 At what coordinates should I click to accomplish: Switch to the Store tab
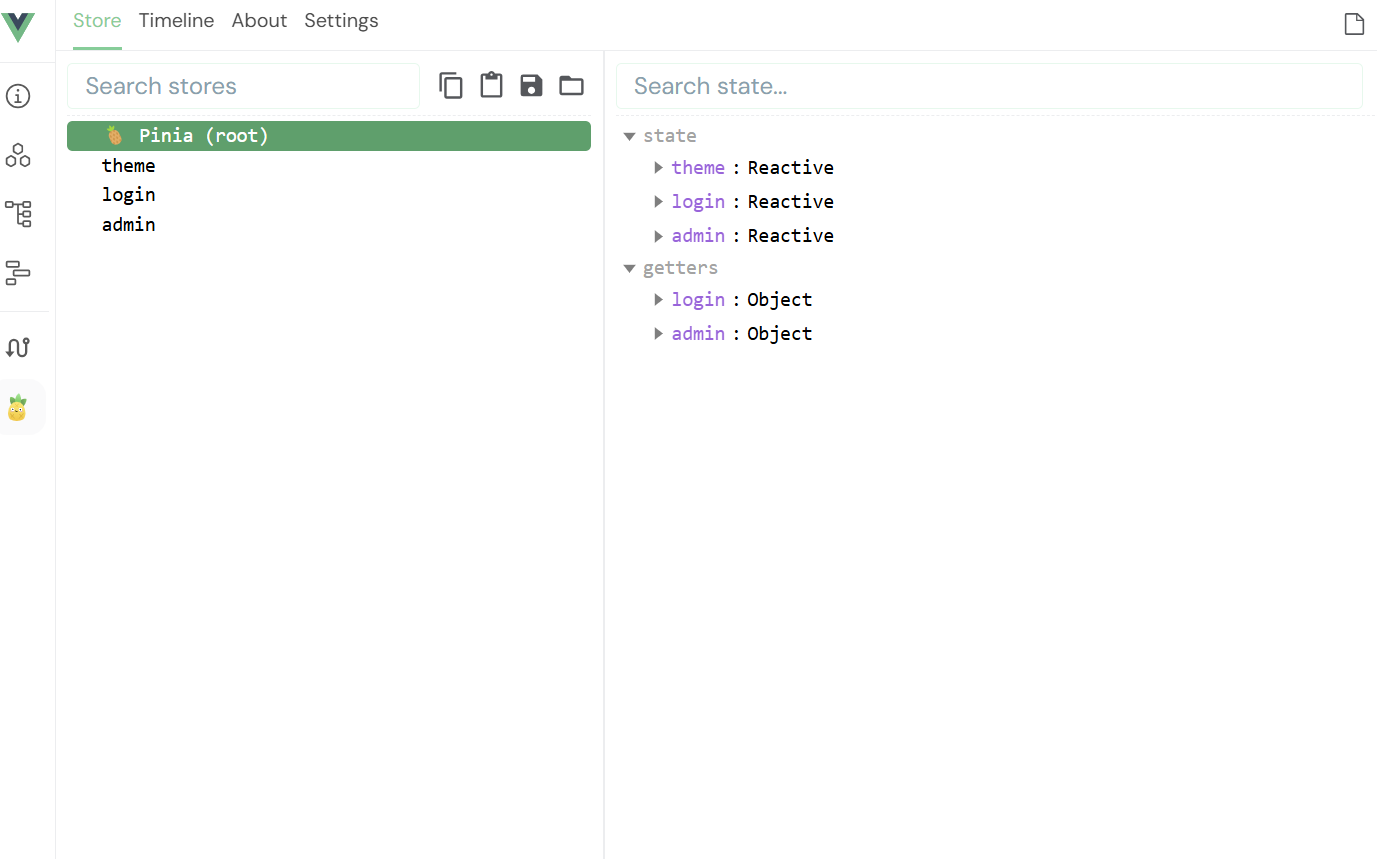97,21
